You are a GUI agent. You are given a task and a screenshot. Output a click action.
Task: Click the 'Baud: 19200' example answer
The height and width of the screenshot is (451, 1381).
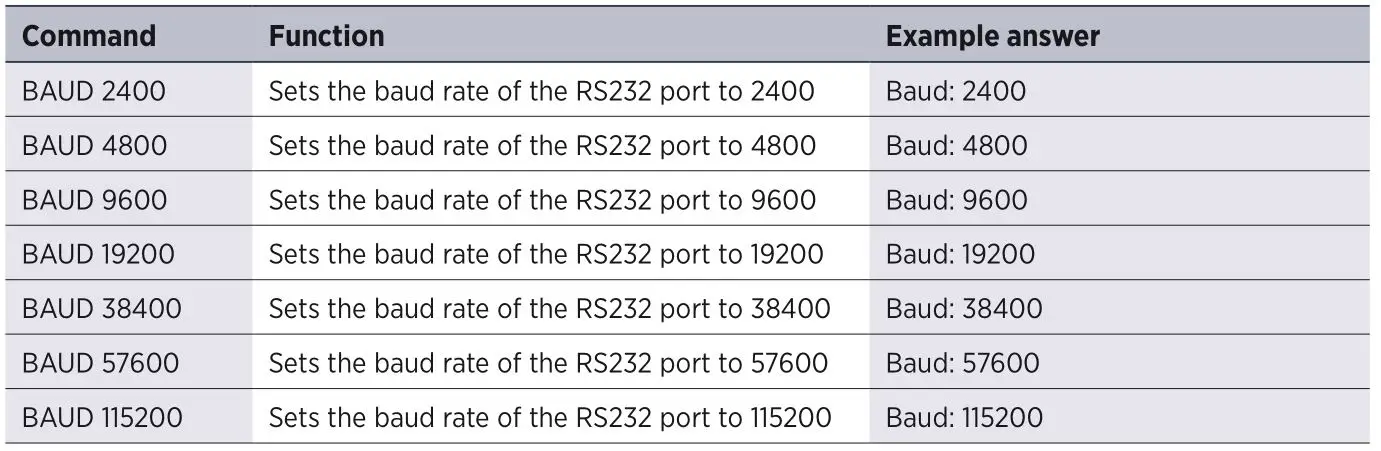[x=960, y=254]
